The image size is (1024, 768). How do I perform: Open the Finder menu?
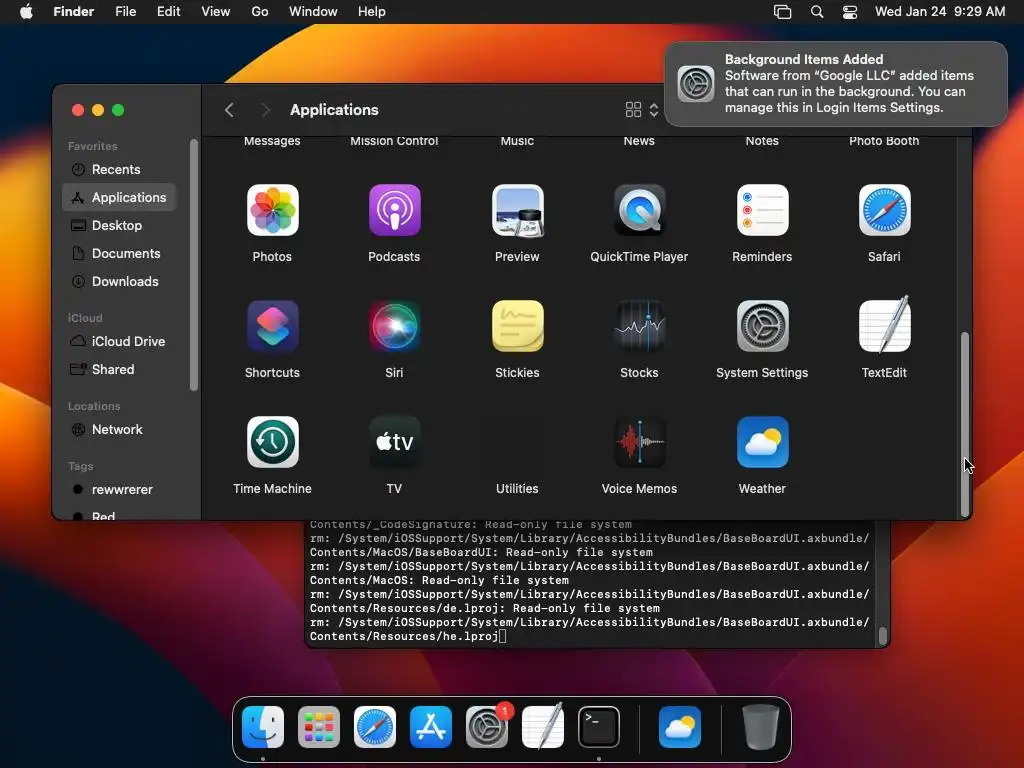click(x=73, y=12)
